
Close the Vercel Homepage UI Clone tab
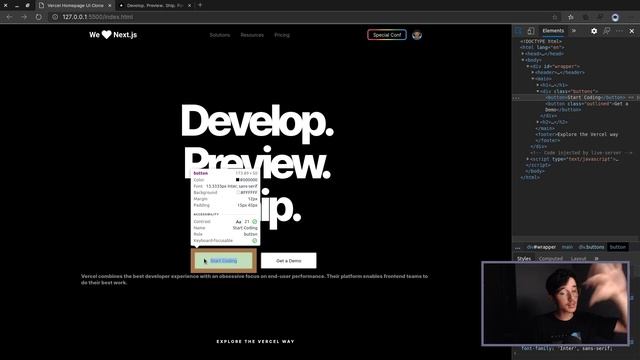[109, 6]
